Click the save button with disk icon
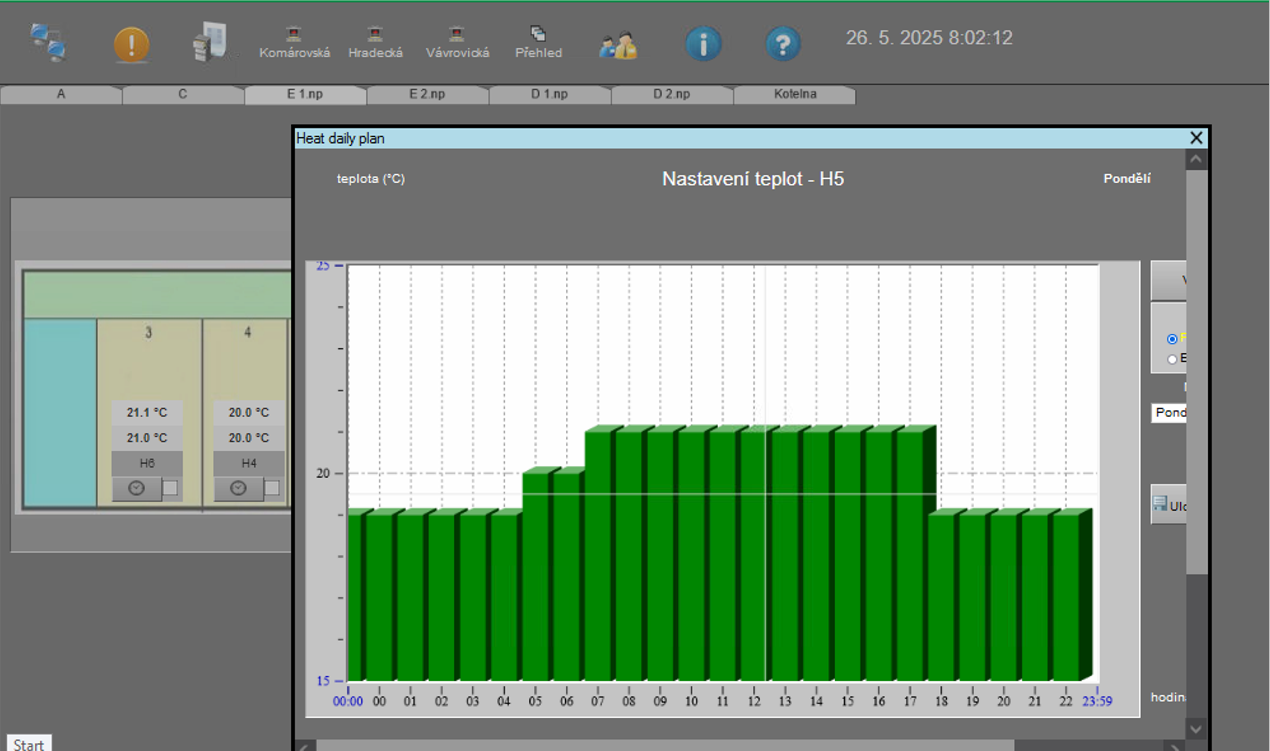1270x751 pixels. coord(1168,505)
